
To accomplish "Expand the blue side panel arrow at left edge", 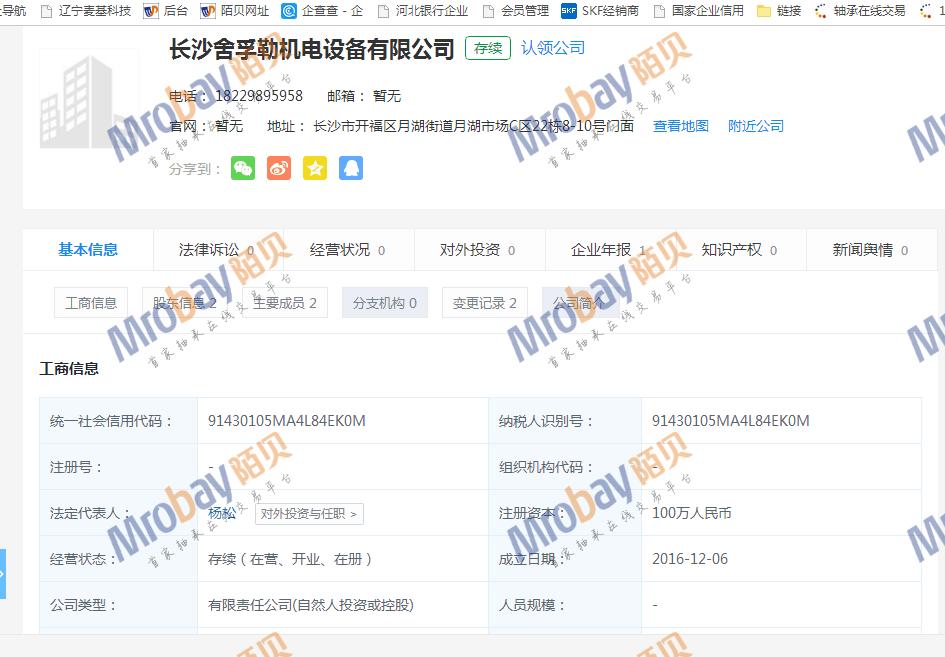I will (x=3, y=574).
